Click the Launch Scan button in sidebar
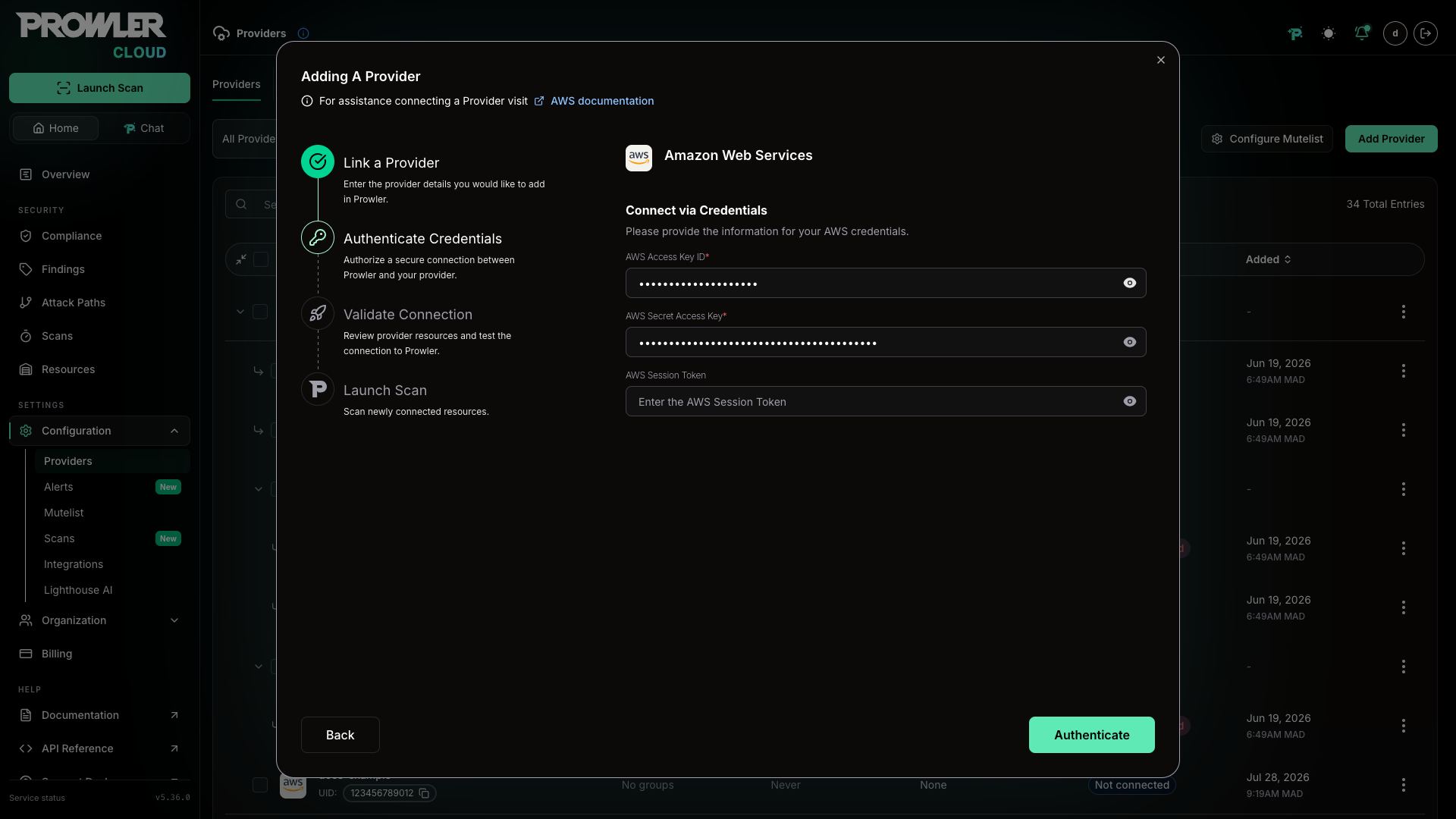The width and height of the screenshot is (1456, 819). [x=99, y=88]
